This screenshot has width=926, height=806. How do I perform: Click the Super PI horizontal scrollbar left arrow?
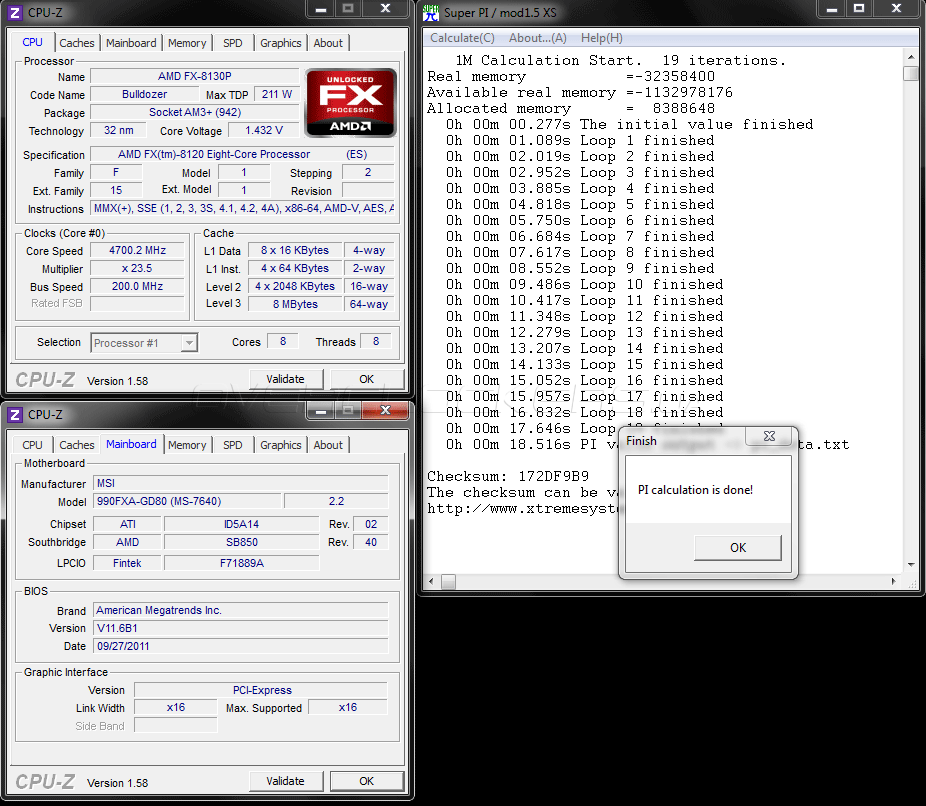431,582
